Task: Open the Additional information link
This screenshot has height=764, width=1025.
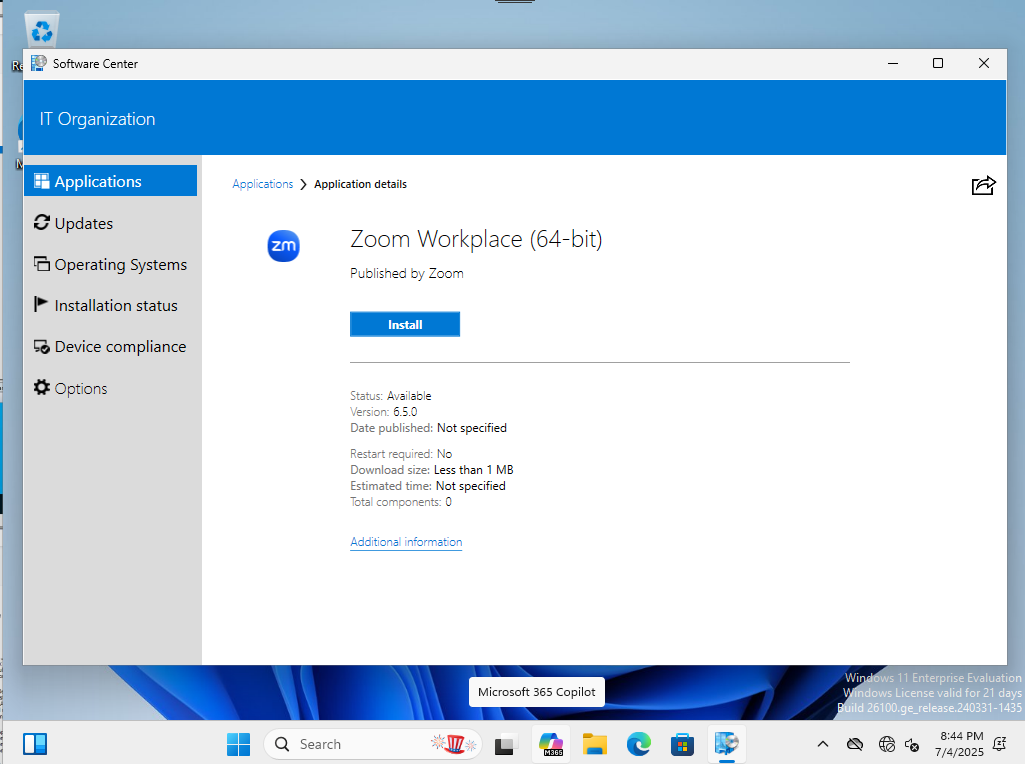Action: coord(406,542)
